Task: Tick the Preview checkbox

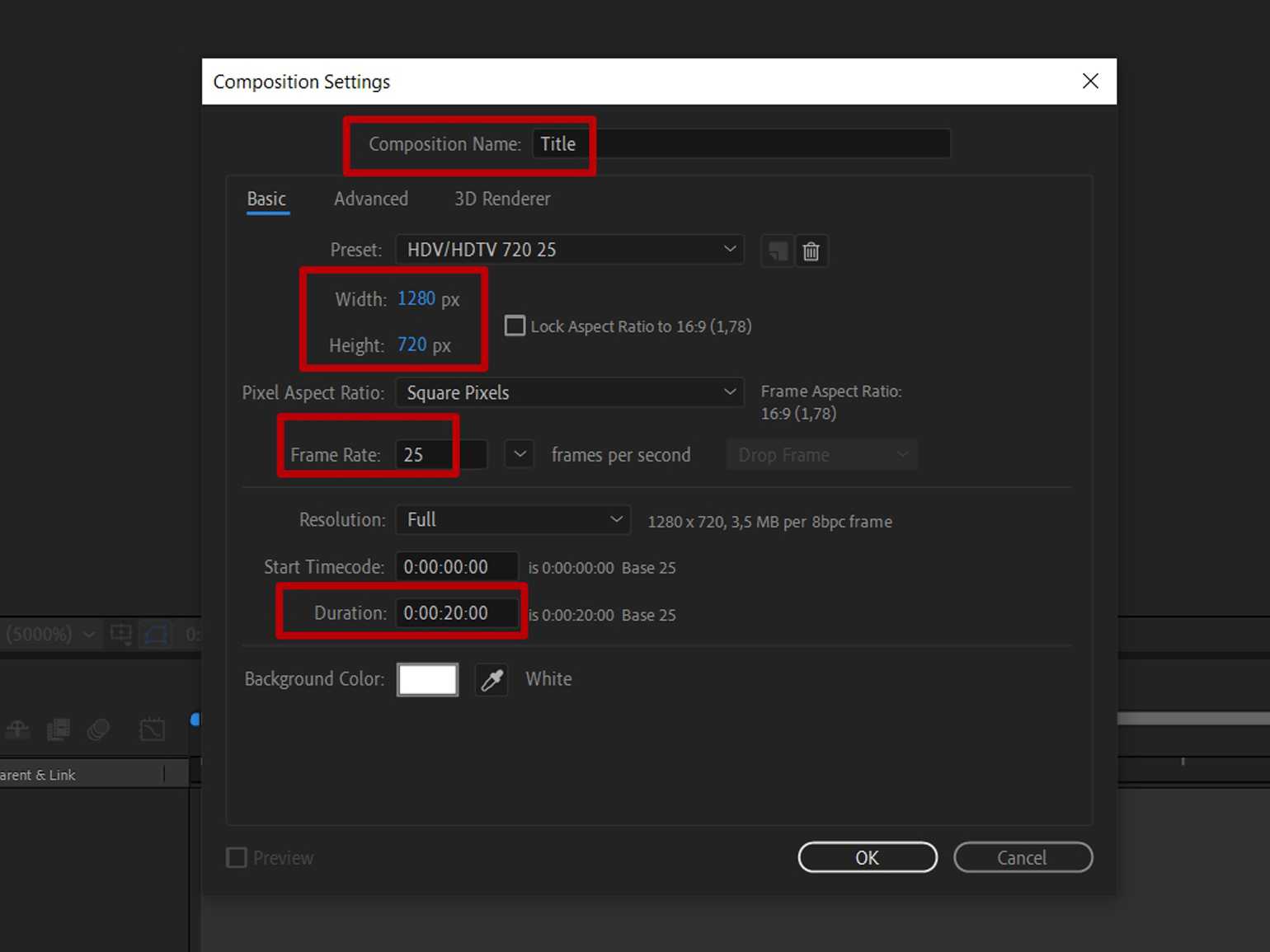Action: tap(237, 858)
